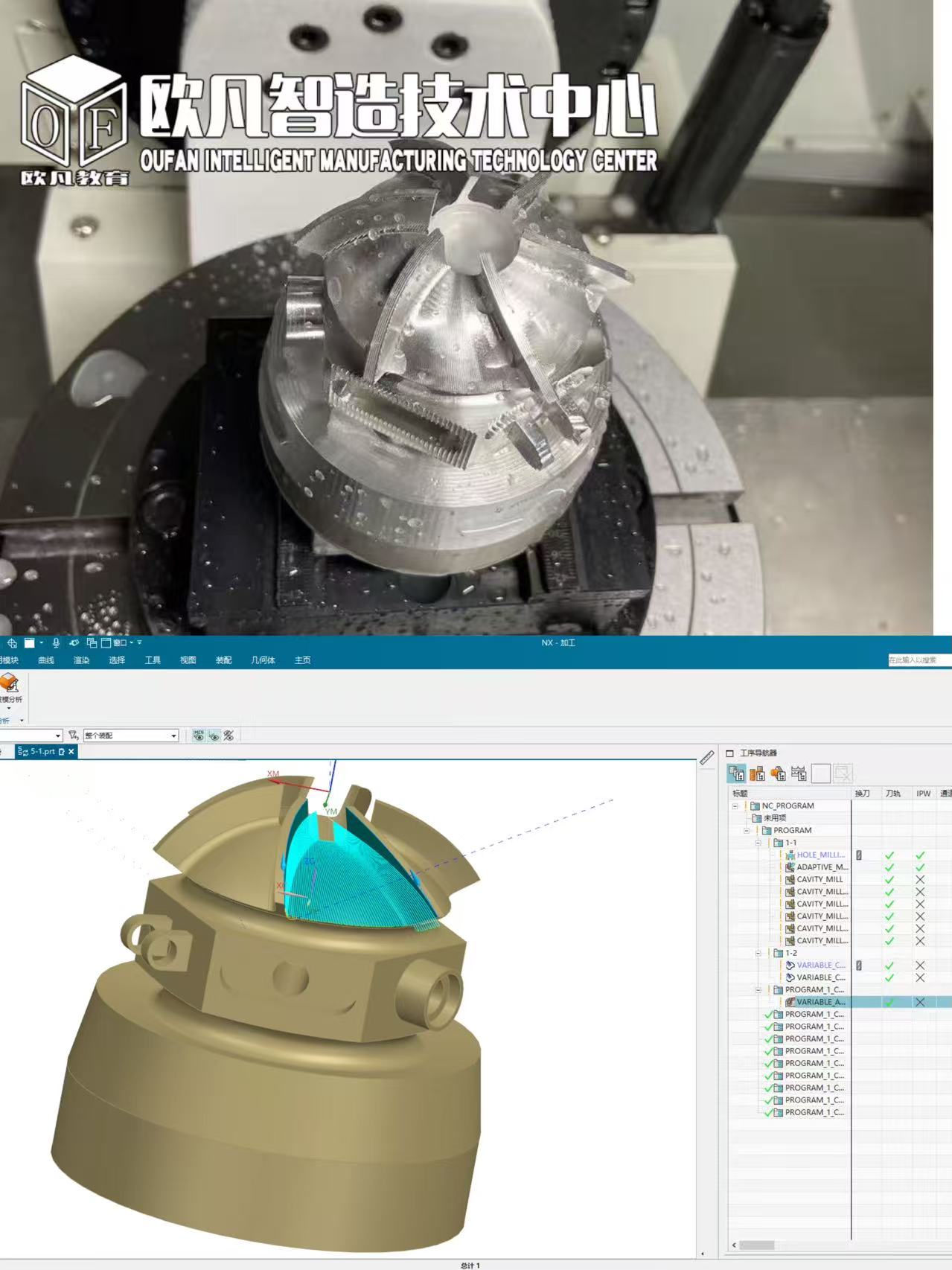Screen dimensions: 952x1270
Task: Switch to Program Order View icon
Action: [736, 773]
